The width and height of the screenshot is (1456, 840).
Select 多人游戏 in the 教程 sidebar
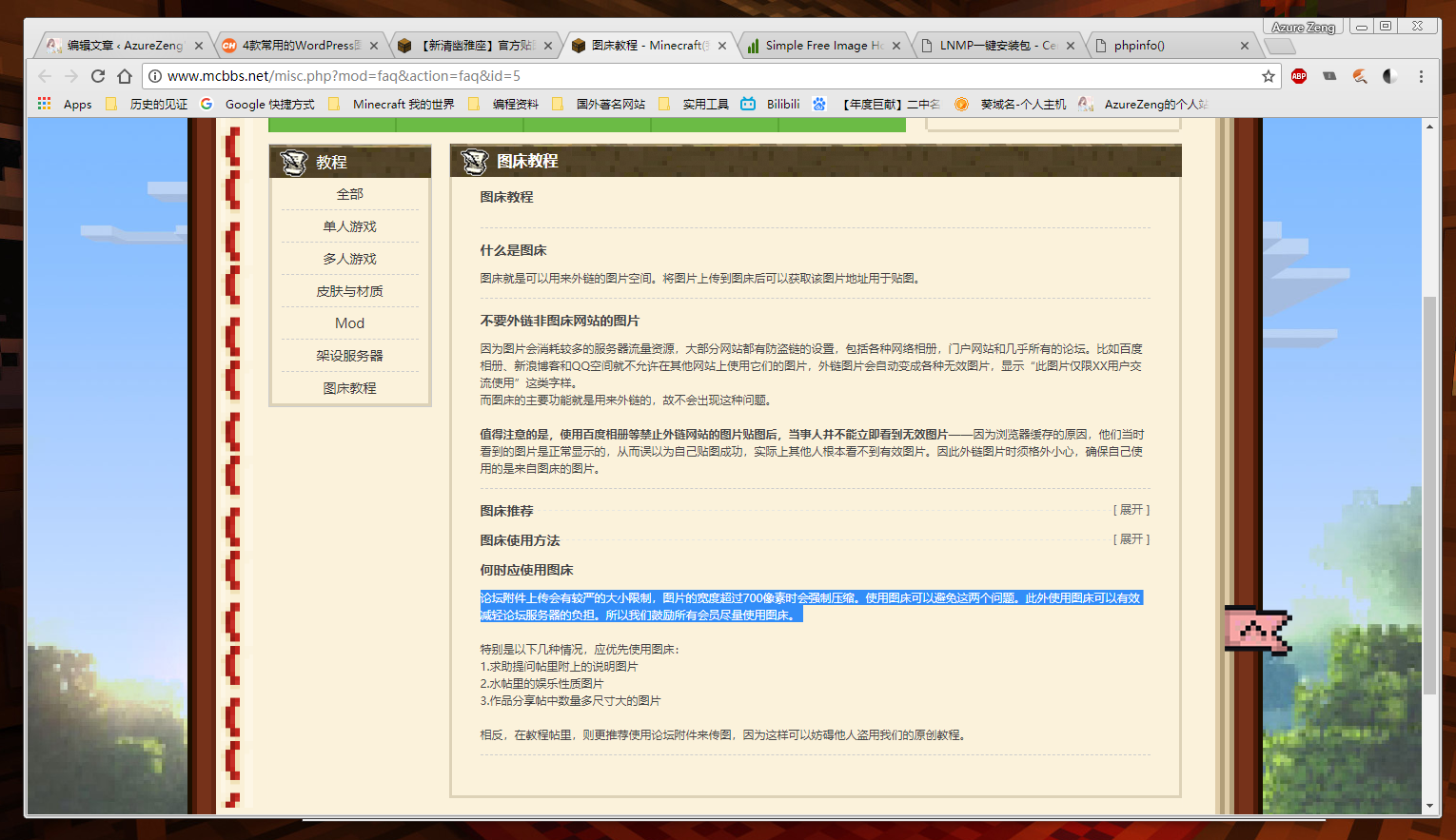350,259
